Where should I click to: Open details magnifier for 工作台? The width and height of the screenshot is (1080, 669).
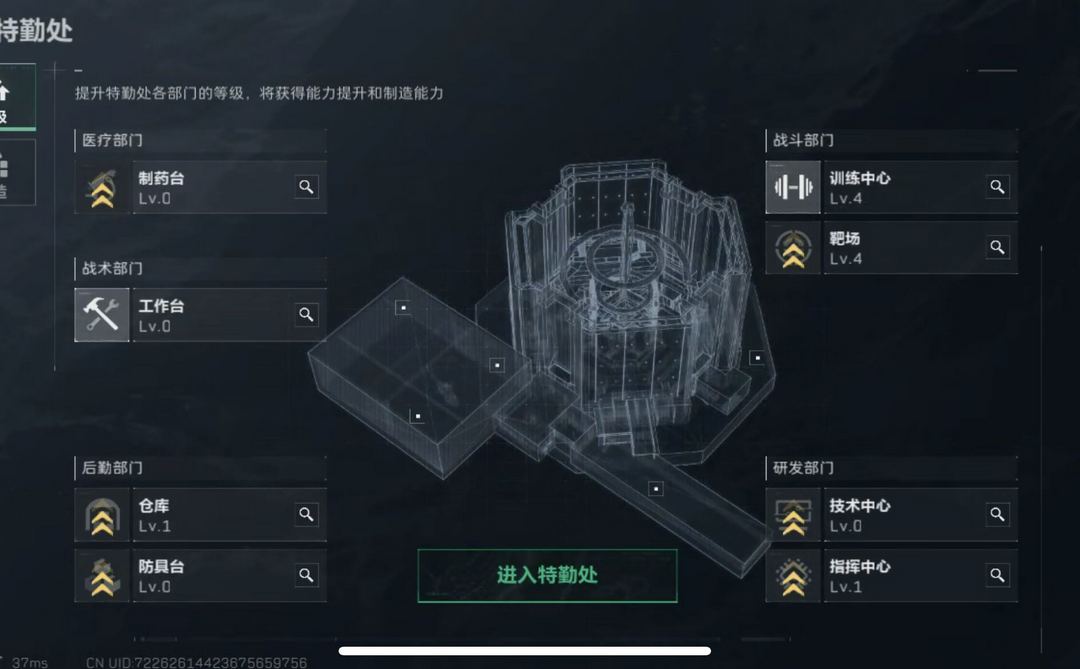(x=307, y=315)
